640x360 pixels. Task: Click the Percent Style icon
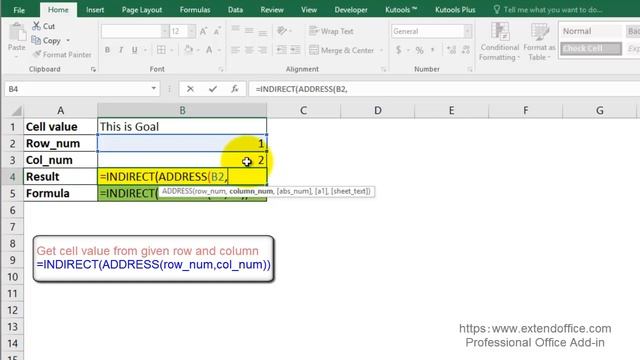420,50
